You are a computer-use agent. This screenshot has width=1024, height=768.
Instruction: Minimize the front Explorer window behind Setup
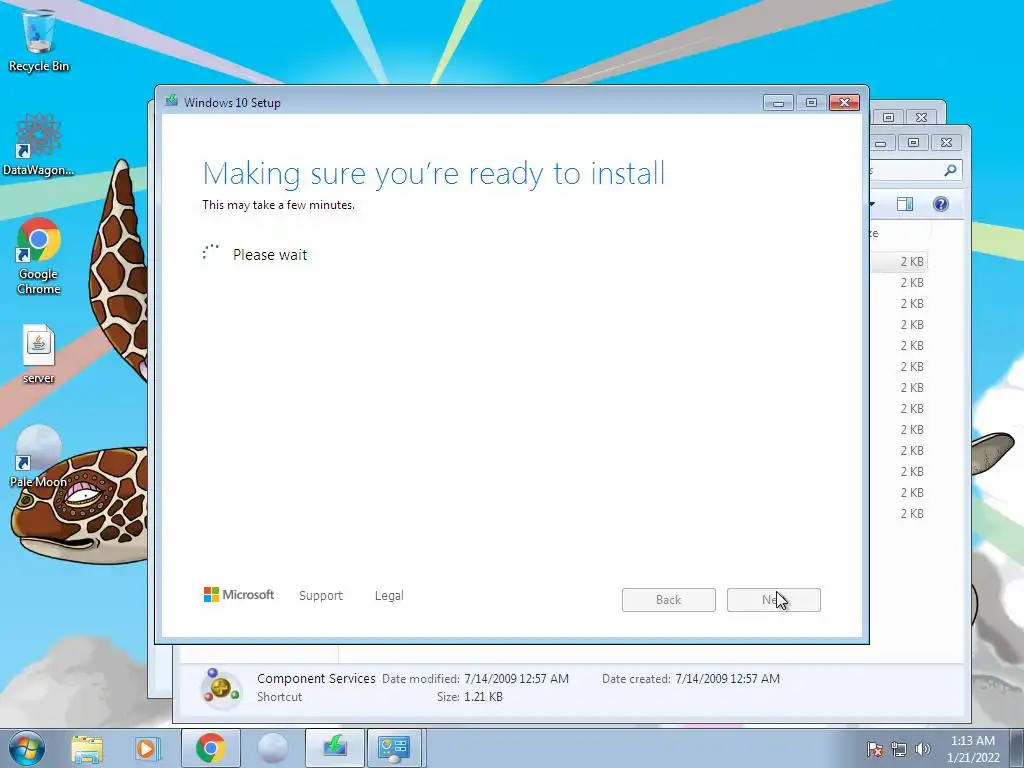(881, 142)
